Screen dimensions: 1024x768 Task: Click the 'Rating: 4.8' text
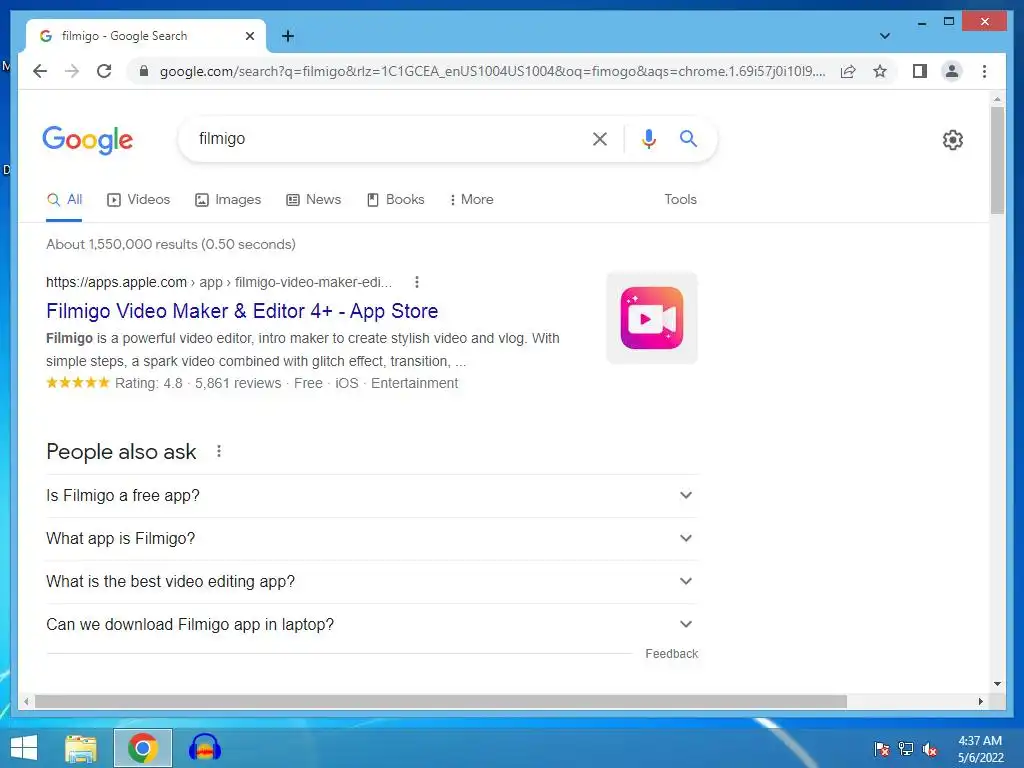point(149,383)
